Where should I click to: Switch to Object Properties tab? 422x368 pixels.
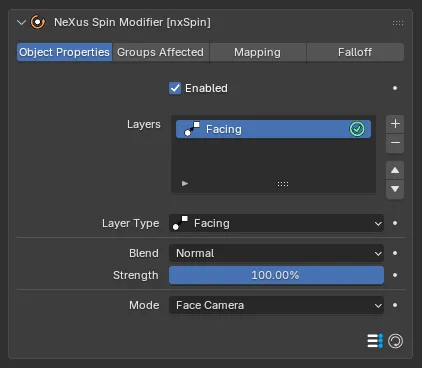click(64, 52)
